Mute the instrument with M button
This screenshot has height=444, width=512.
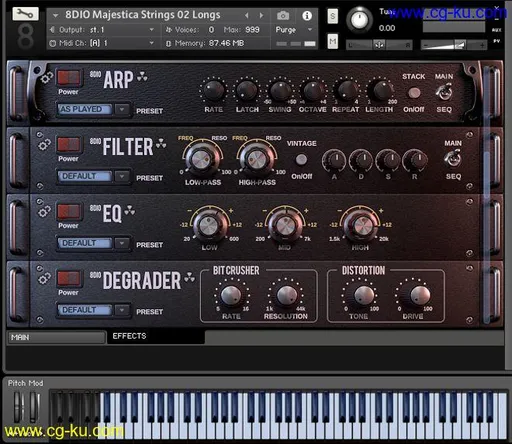point(332,41)
